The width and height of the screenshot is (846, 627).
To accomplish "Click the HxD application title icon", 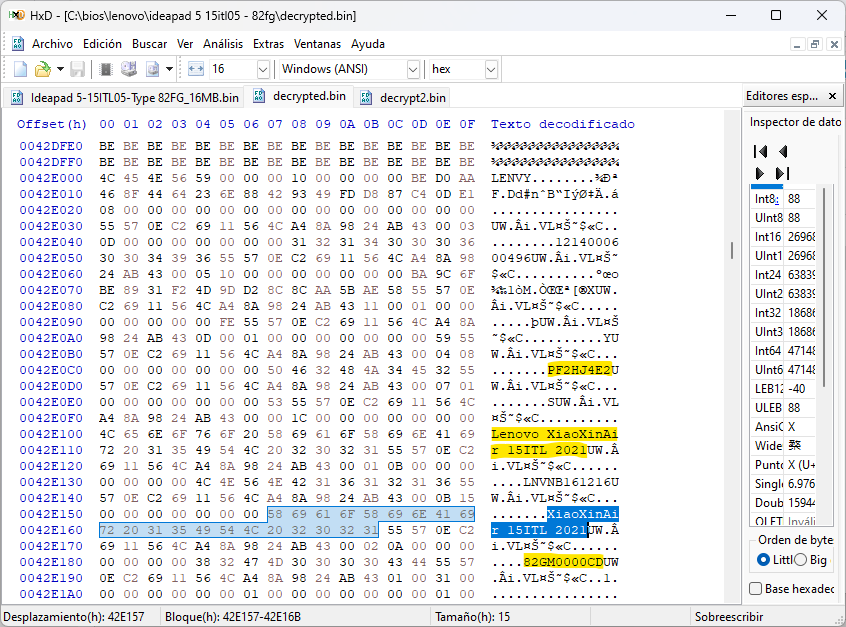I will point(16,15).
